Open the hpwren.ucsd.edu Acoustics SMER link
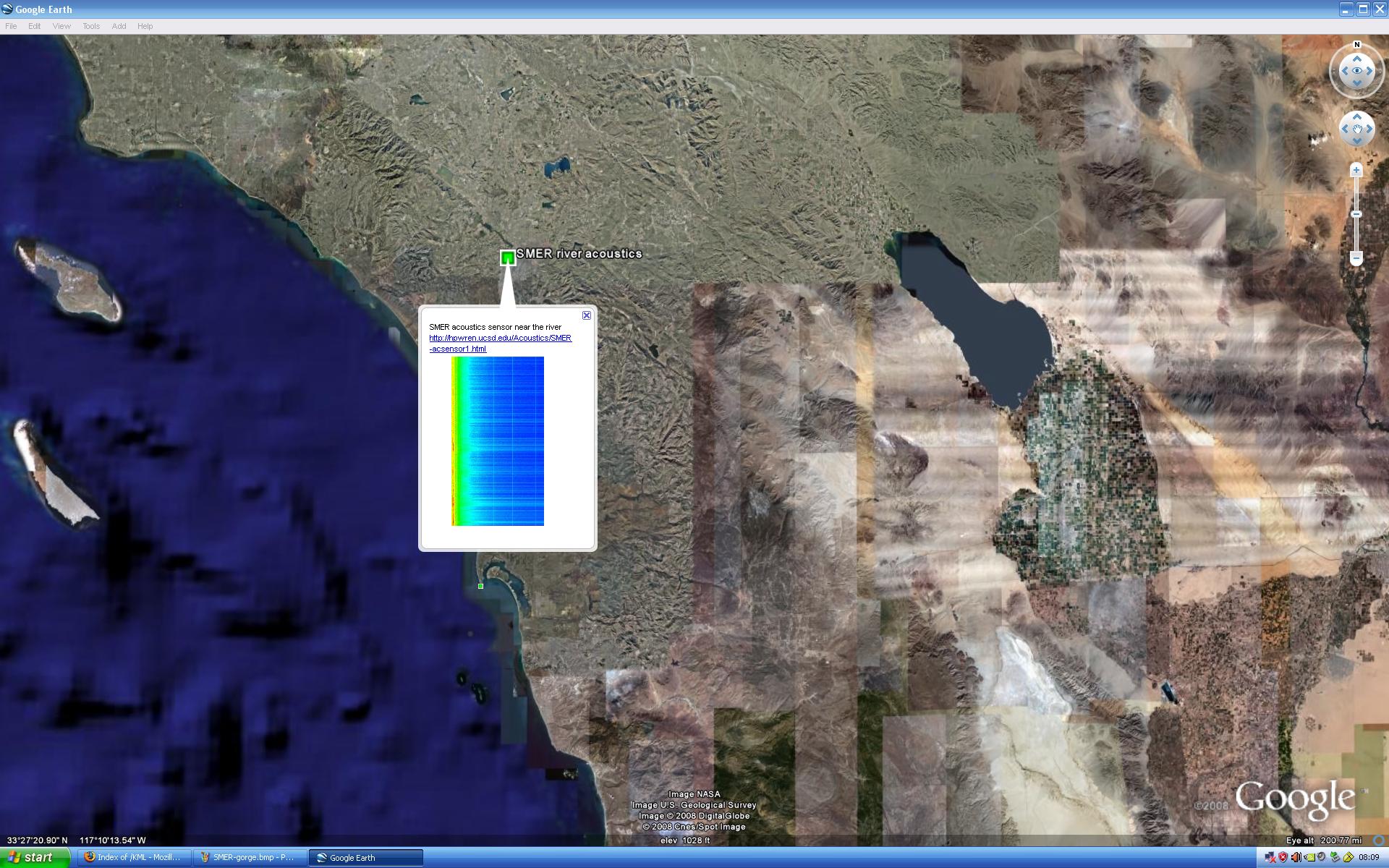The height and width of the screenshot is (868, 1389). click(500, 343)
